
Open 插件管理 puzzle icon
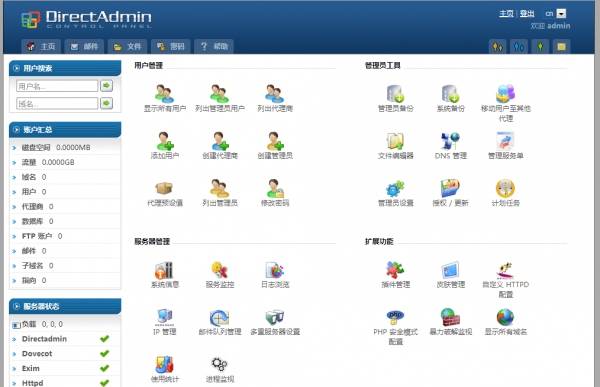[395, 270]
